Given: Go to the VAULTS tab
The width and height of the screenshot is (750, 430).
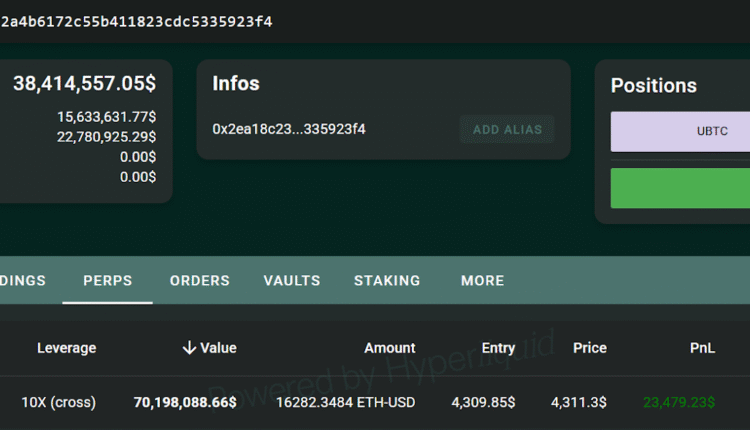Looking at the screenshot, I should (x=292, y=281).
